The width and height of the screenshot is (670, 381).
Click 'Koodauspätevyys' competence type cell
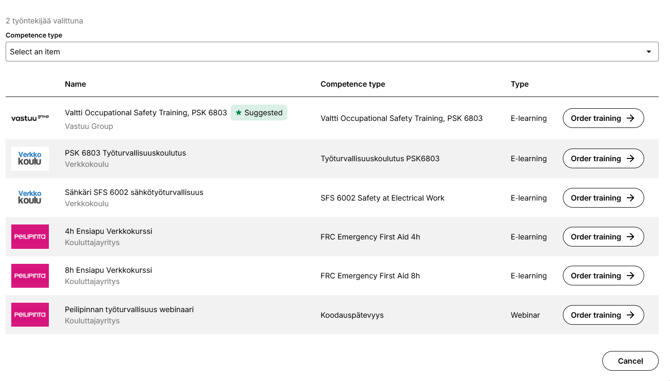(x=352, y=315)
